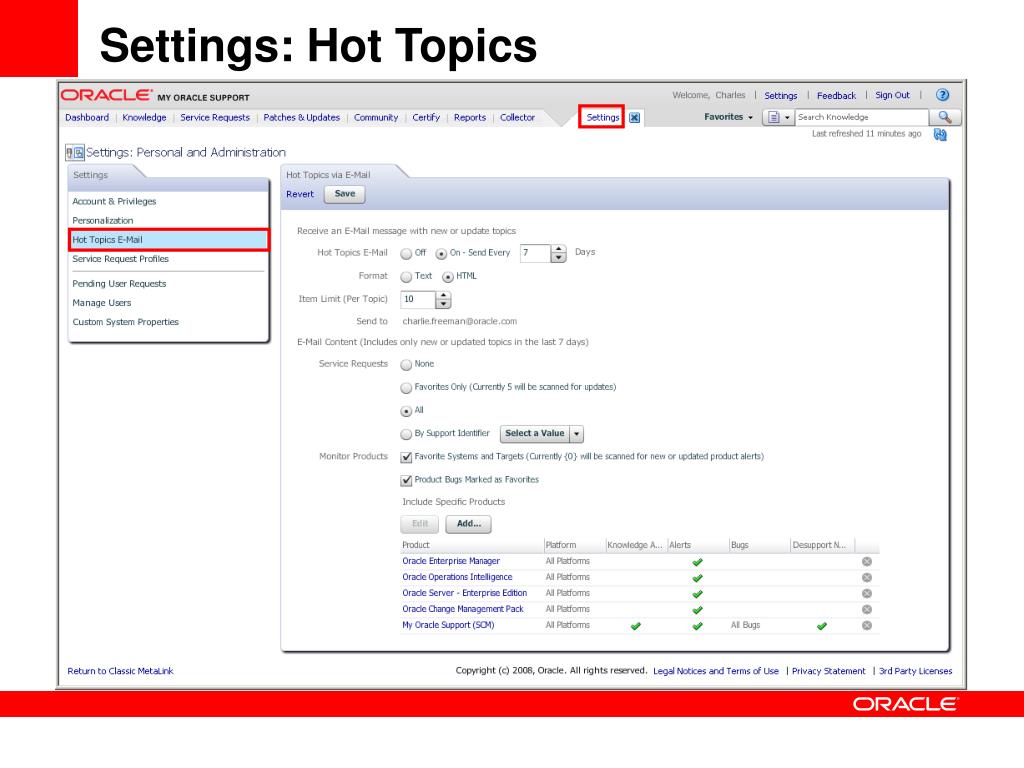Select None for Service Requests
This screenshot has width=1024, height=768.
tap(406, 365)
